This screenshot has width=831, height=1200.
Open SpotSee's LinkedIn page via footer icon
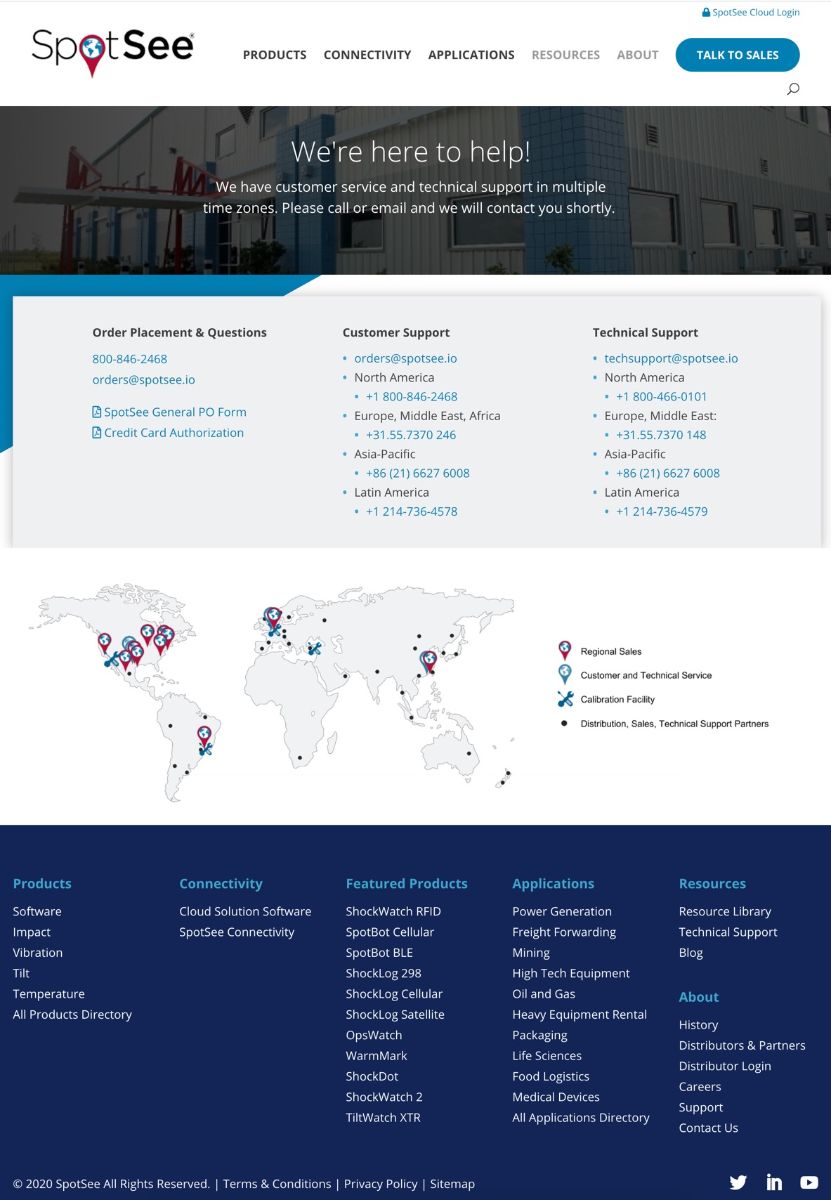click(x=774, y=1182)
